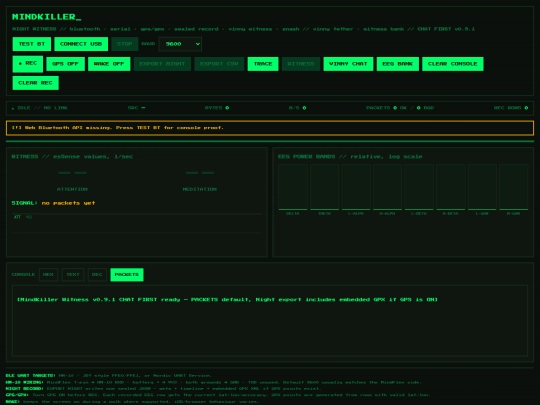Click the PACKETS OK / BAD counter
This screenshot has height=405, width=540.
click(x=400, y=108)
